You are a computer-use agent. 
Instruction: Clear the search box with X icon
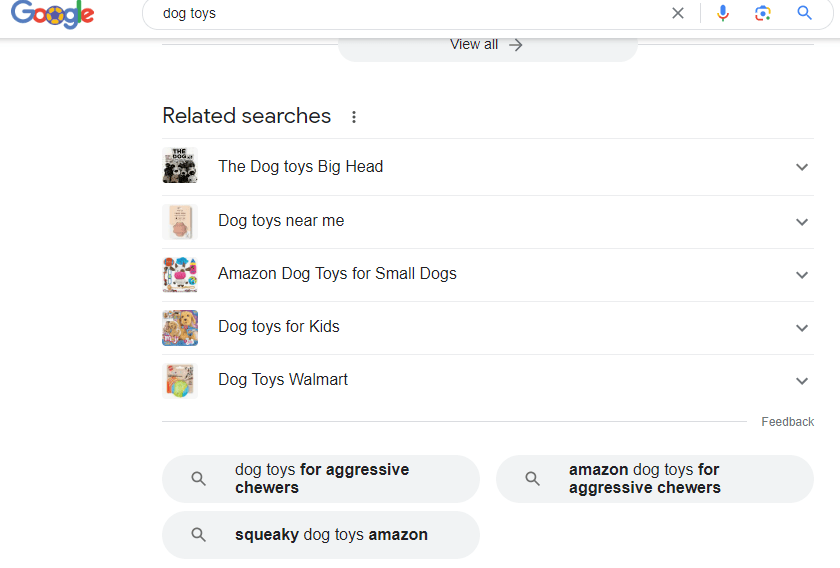pyautogui.click(x=678, y=13)
